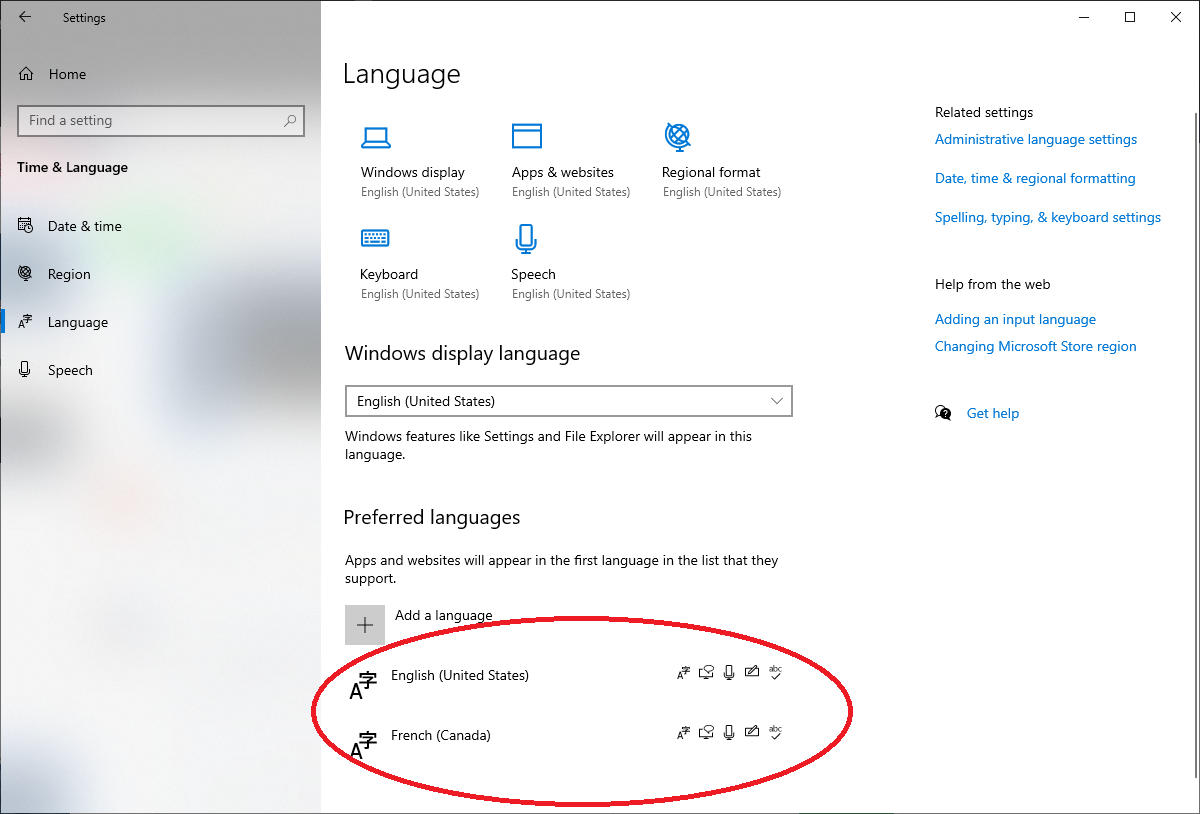Image resolution: width=1200 pixels, height=814 pixels.
Task: Click the Region globe sidebar icon
Action: coord(26,273)
